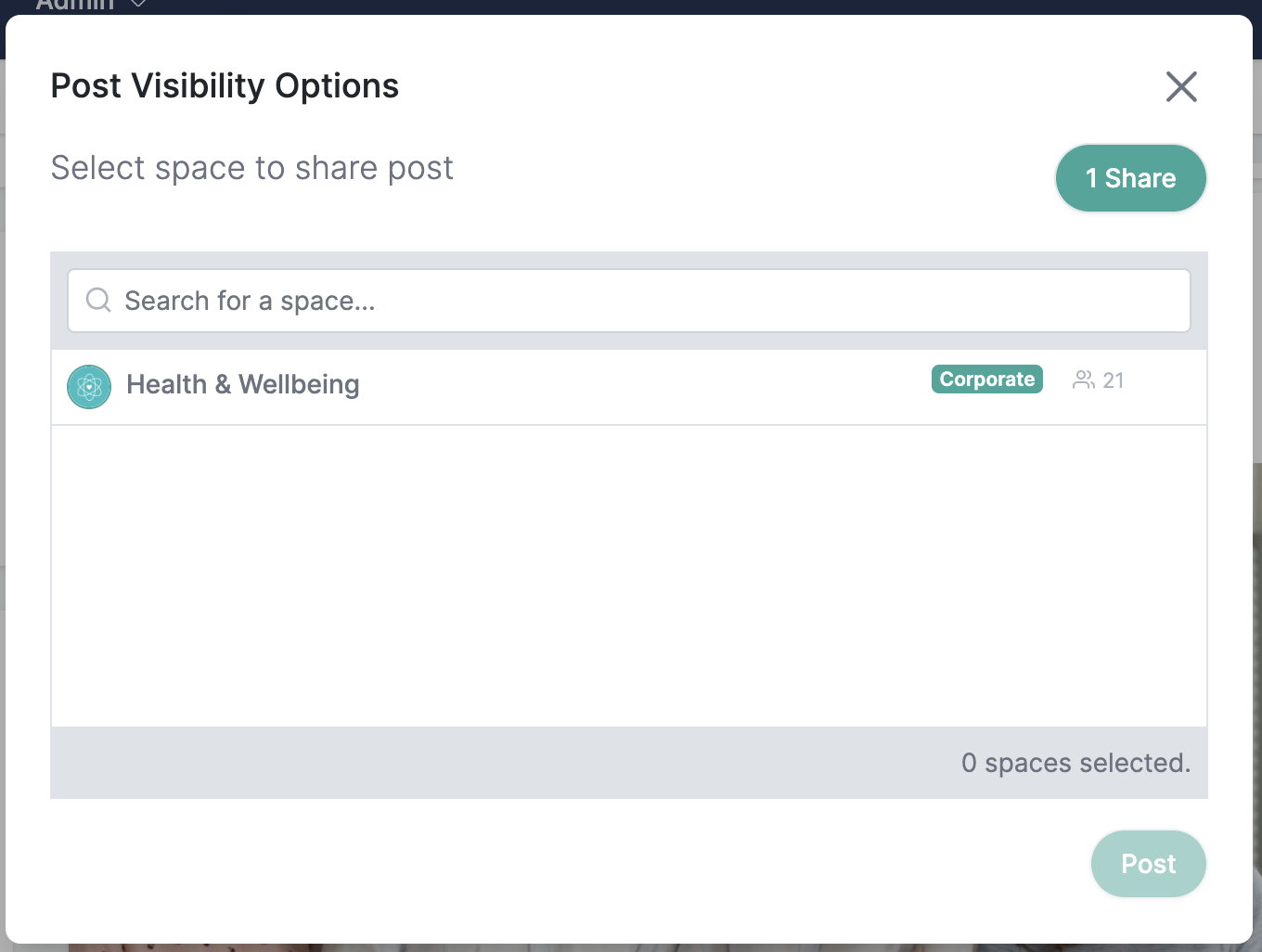This screenshot has height=952, width=1262.
Task: Submit with the Post button
Action: 1149,864
